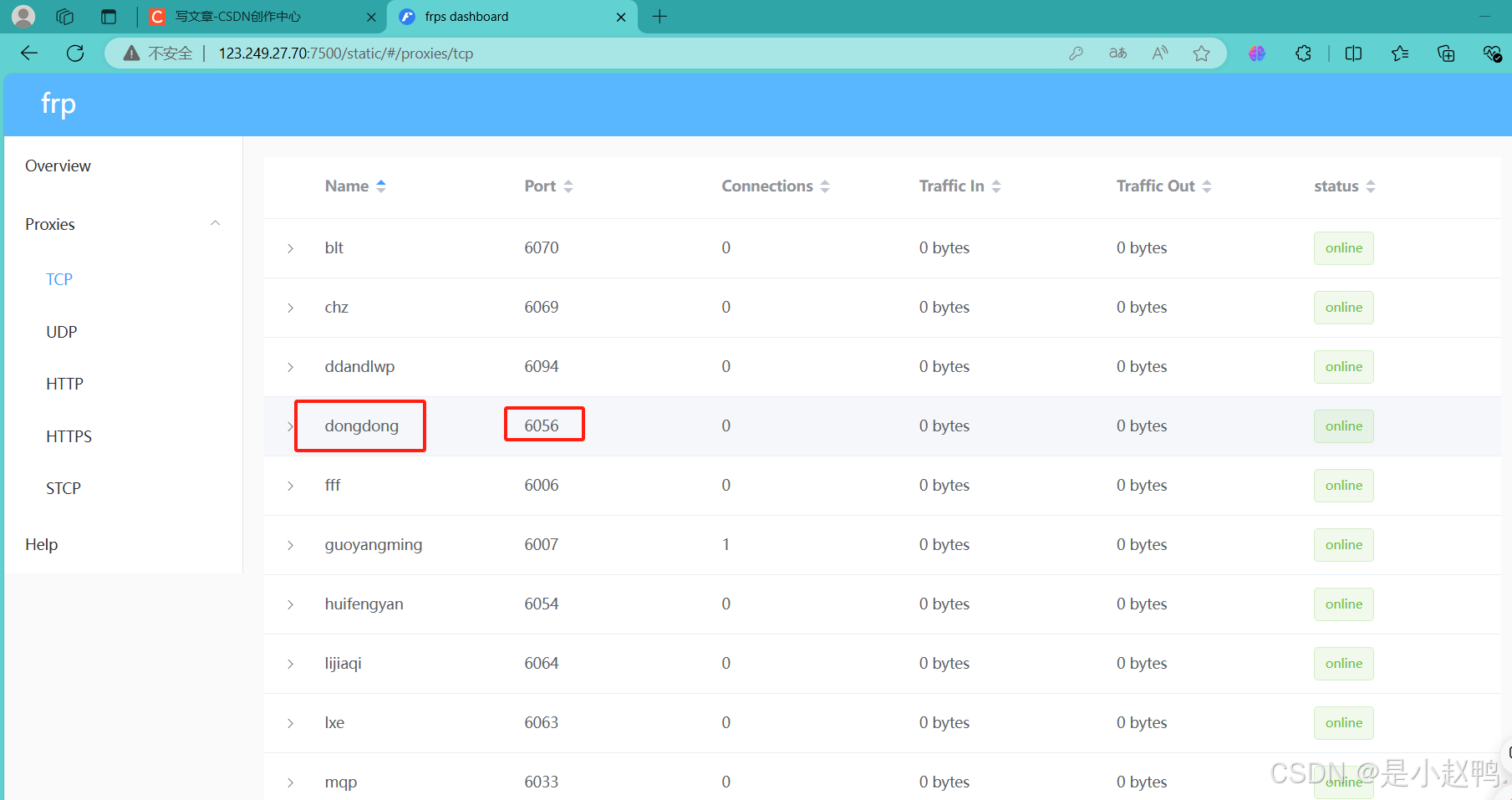Viewport: 1512px width, 800px height.
Task: Select port value 6070
Action: 542,247
